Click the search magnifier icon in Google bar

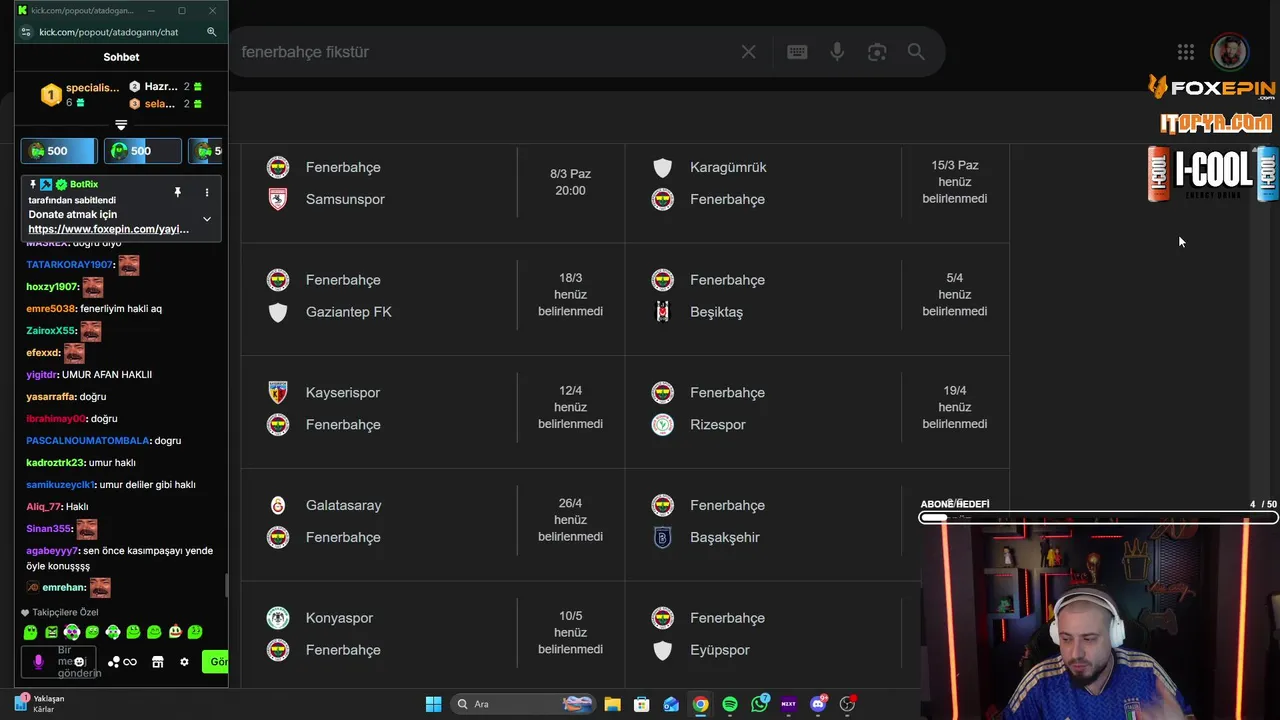[916, 52]
